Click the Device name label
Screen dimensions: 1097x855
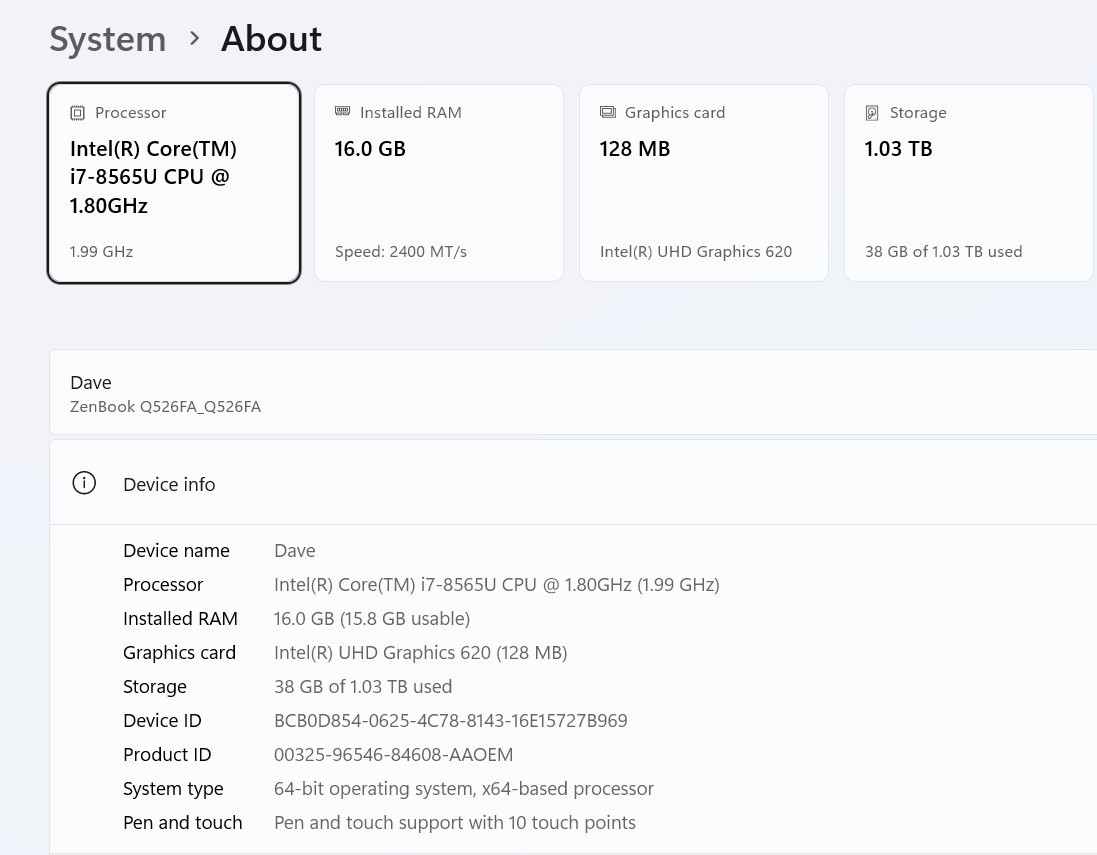click(x=176, y=551)
